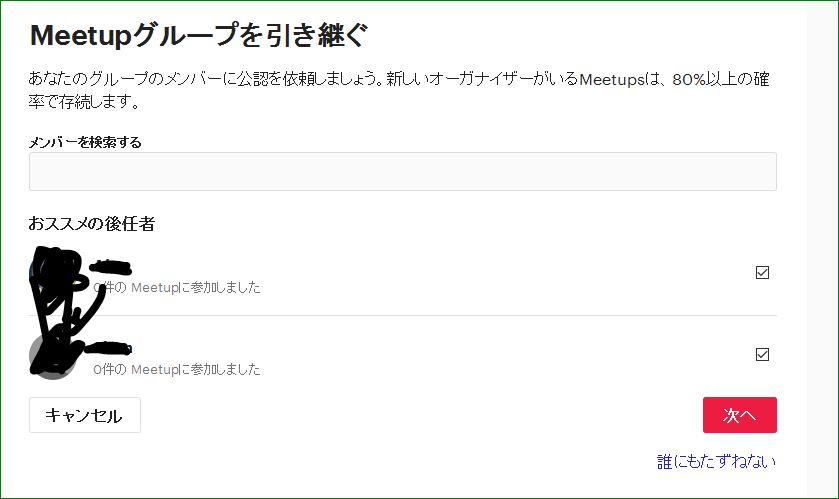Viewport: 839px width, 499px height.
Task: Click the メンバーを検索する search field
Action: pyautogui.click(x=402, y=171)
